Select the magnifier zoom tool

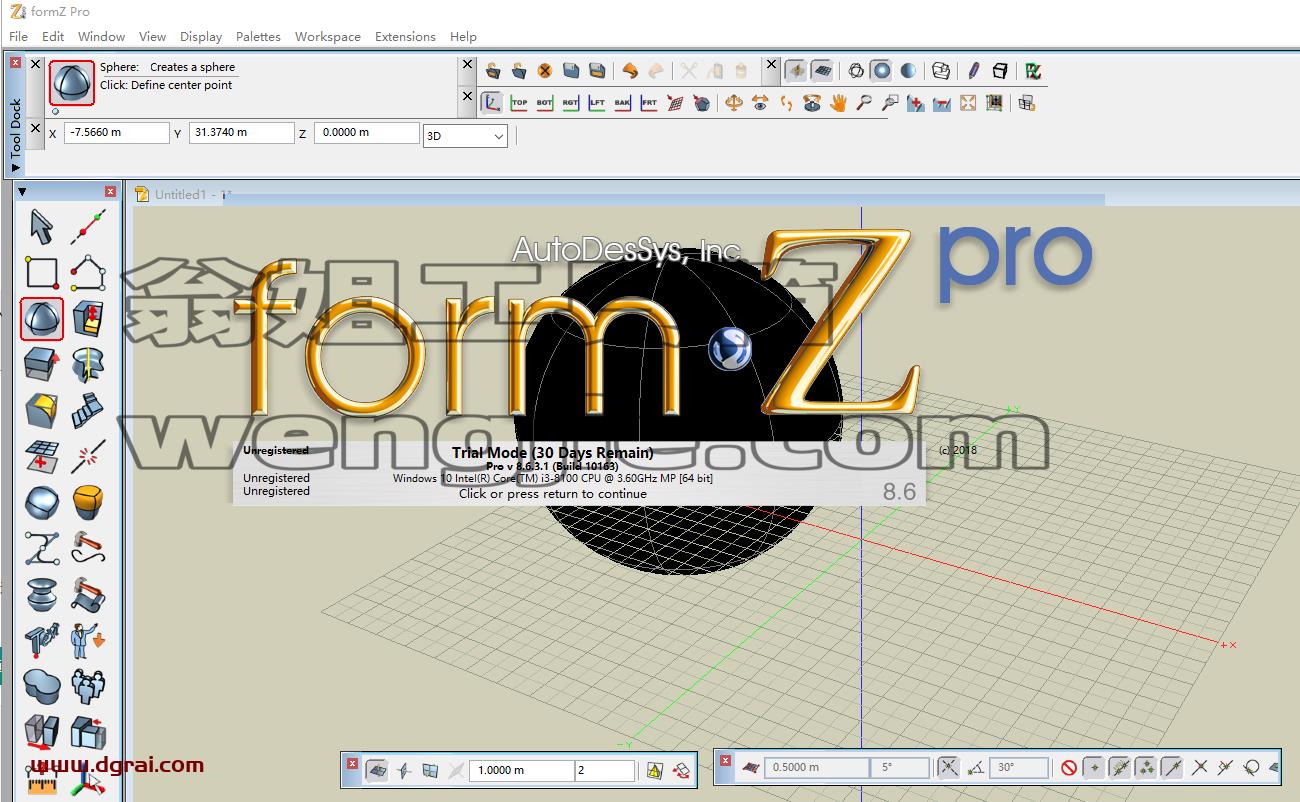(864, 102)
